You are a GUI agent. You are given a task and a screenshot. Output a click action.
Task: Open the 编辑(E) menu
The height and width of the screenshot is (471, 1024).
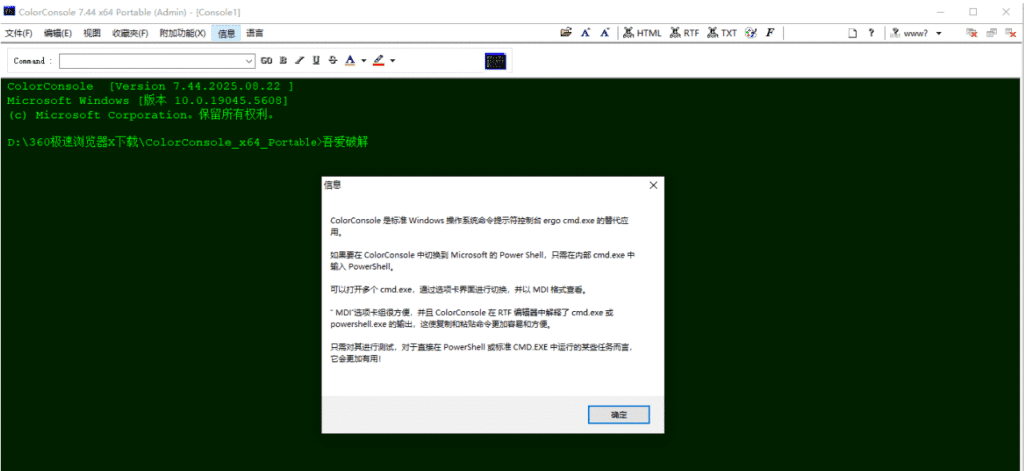pos(57,33)
